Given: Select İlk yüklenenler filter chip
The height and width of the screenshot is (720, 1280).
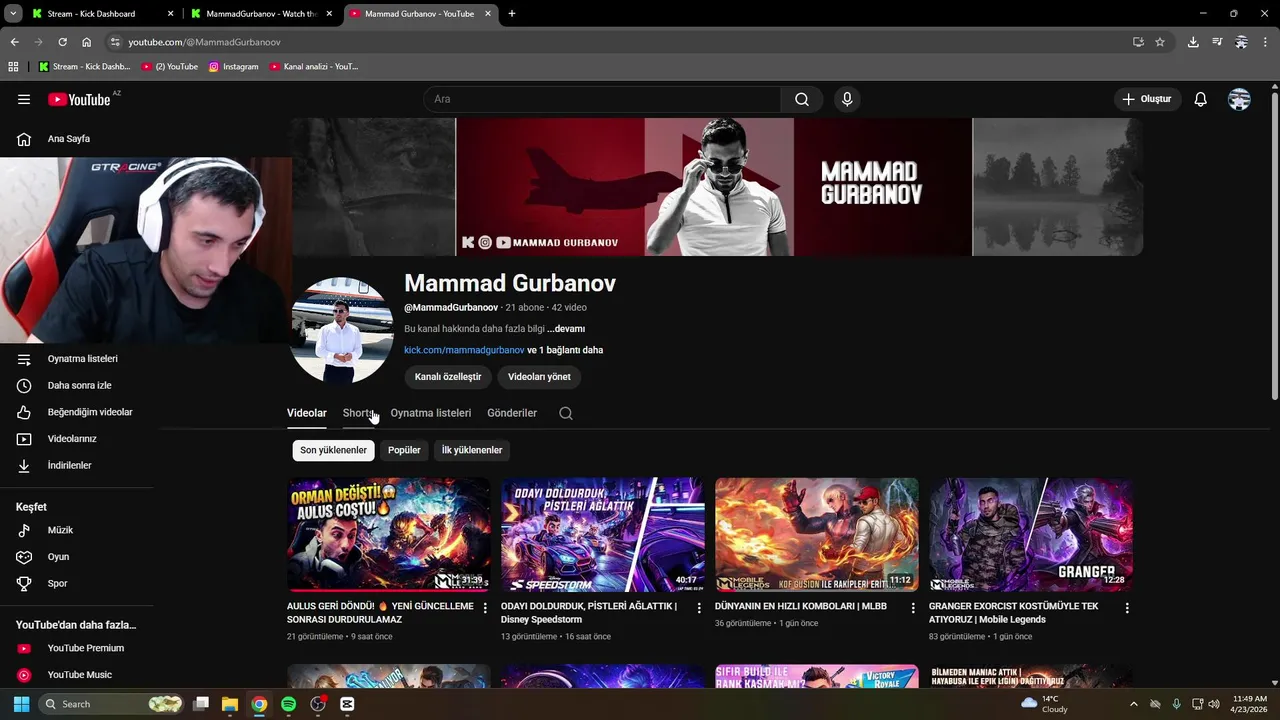Looking at the screenshot, I should click(472, 450).
